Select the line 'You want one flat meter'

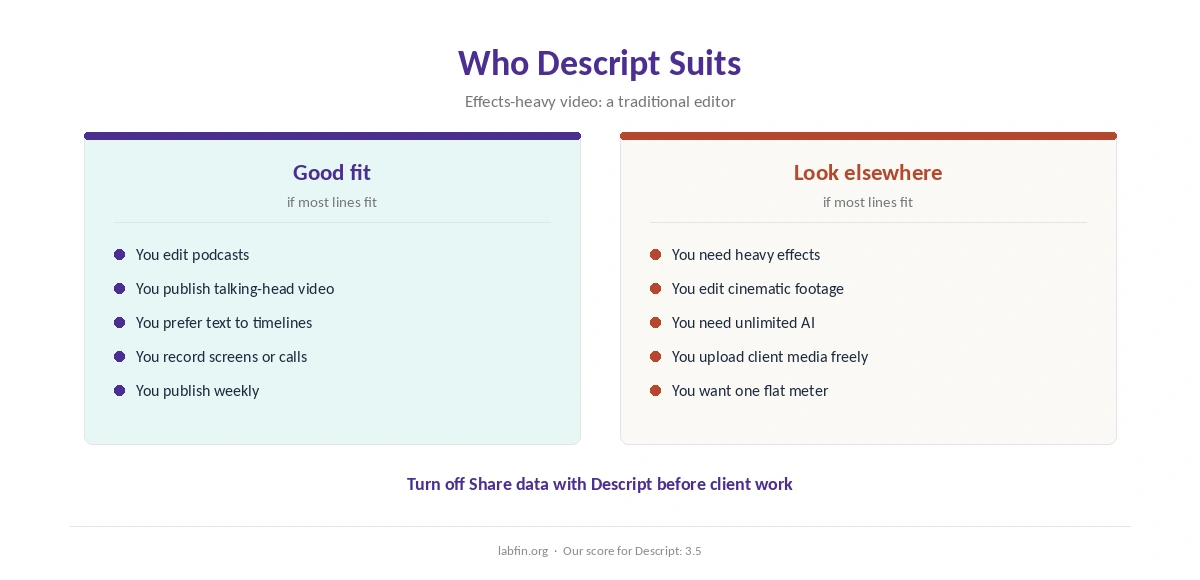point(750,391)
